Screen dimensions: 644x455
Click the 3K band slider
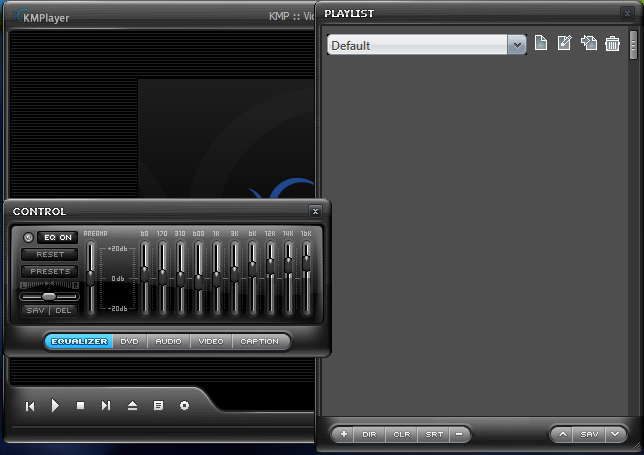(235, 278)
